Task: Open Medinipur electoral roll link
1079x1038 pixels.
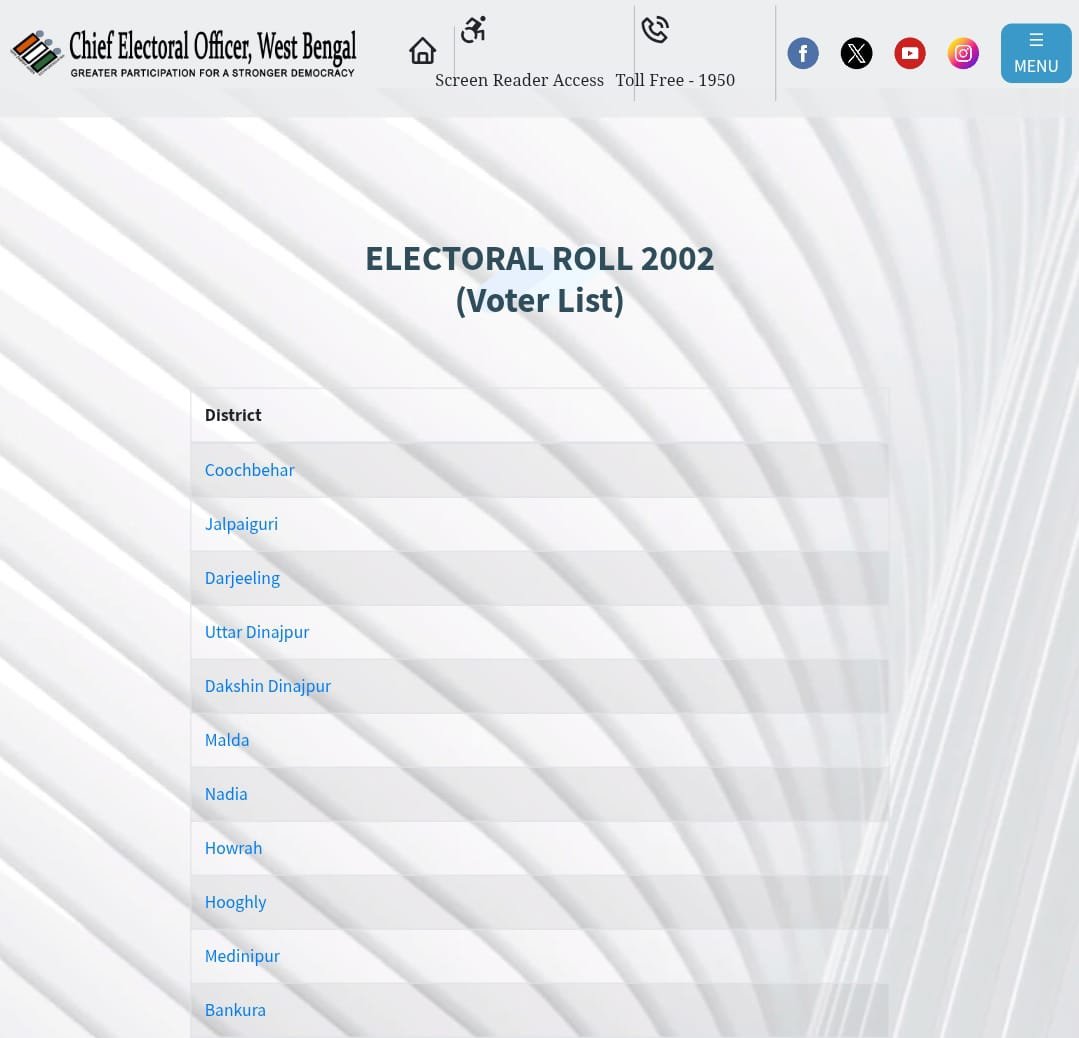Action: 242,956
